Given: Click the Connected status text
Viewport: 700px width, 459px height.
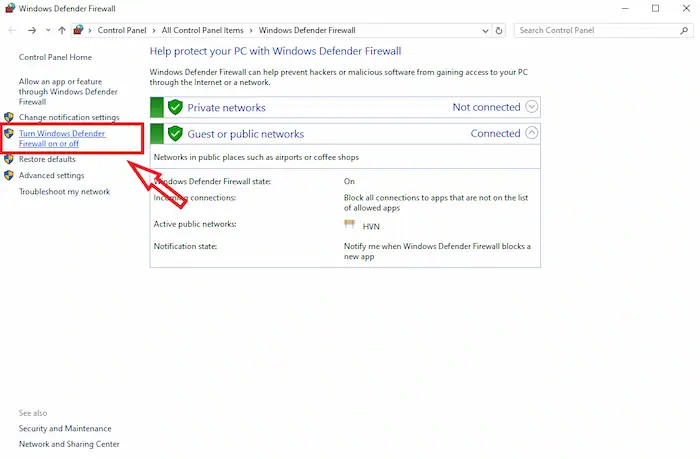Looking at the screenshot, I should (495, 134).
